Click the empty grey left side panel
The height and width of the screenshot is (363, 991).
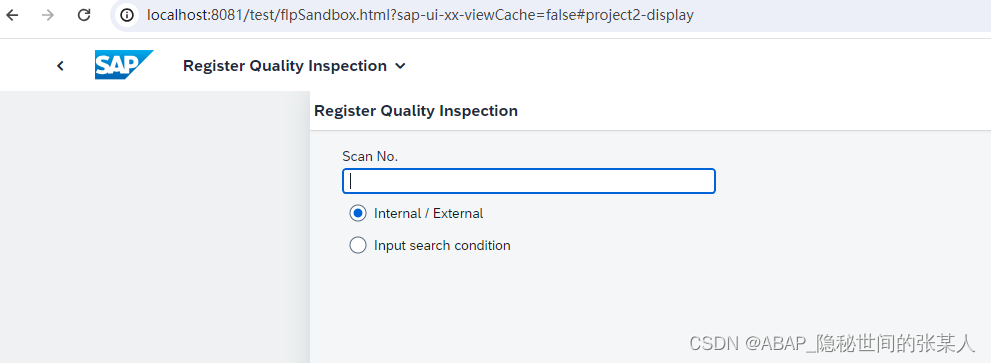click(155, 227)
